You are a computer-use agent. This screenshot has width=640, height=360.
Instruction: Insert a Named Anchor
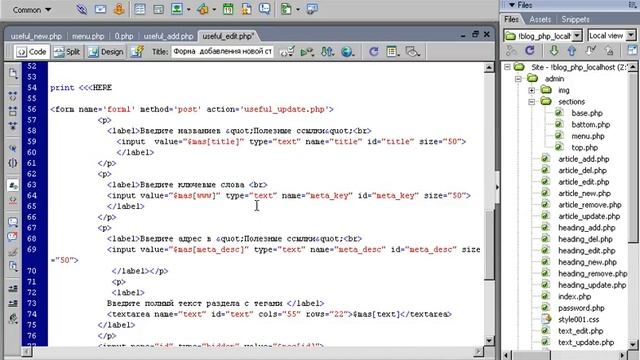pos(119,9)
